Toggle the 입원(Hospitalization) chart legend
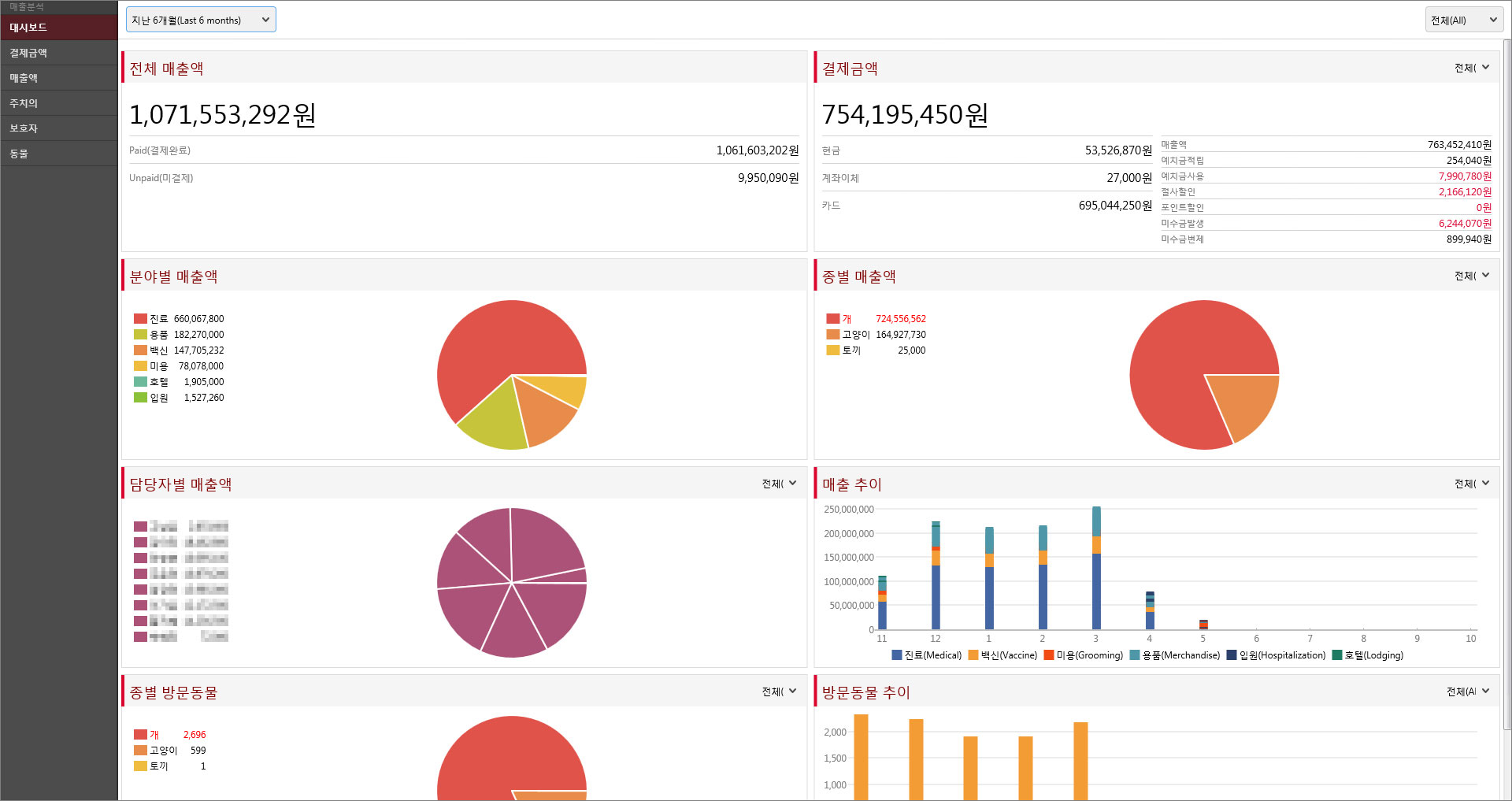Viewport: 1512px width, 801px height. (x=1276, y=655)
